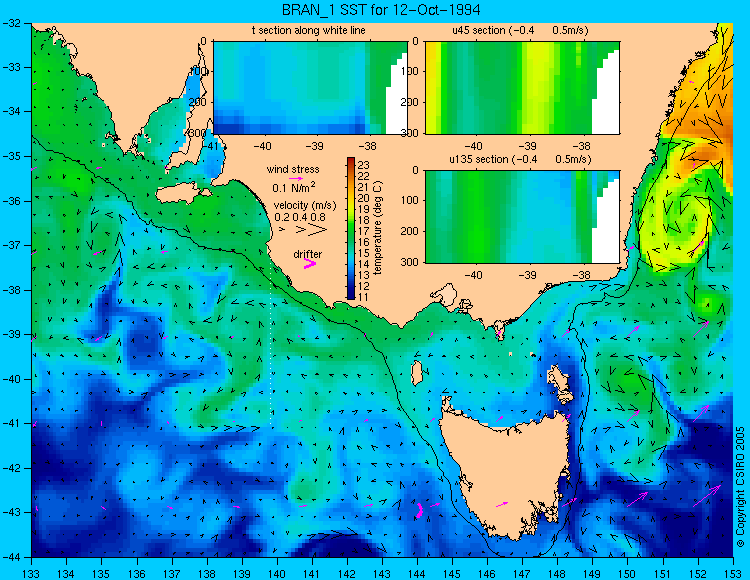
Task: Click the '14' value on the color bar
Action: pyautogui.click(x=364, y=264)
